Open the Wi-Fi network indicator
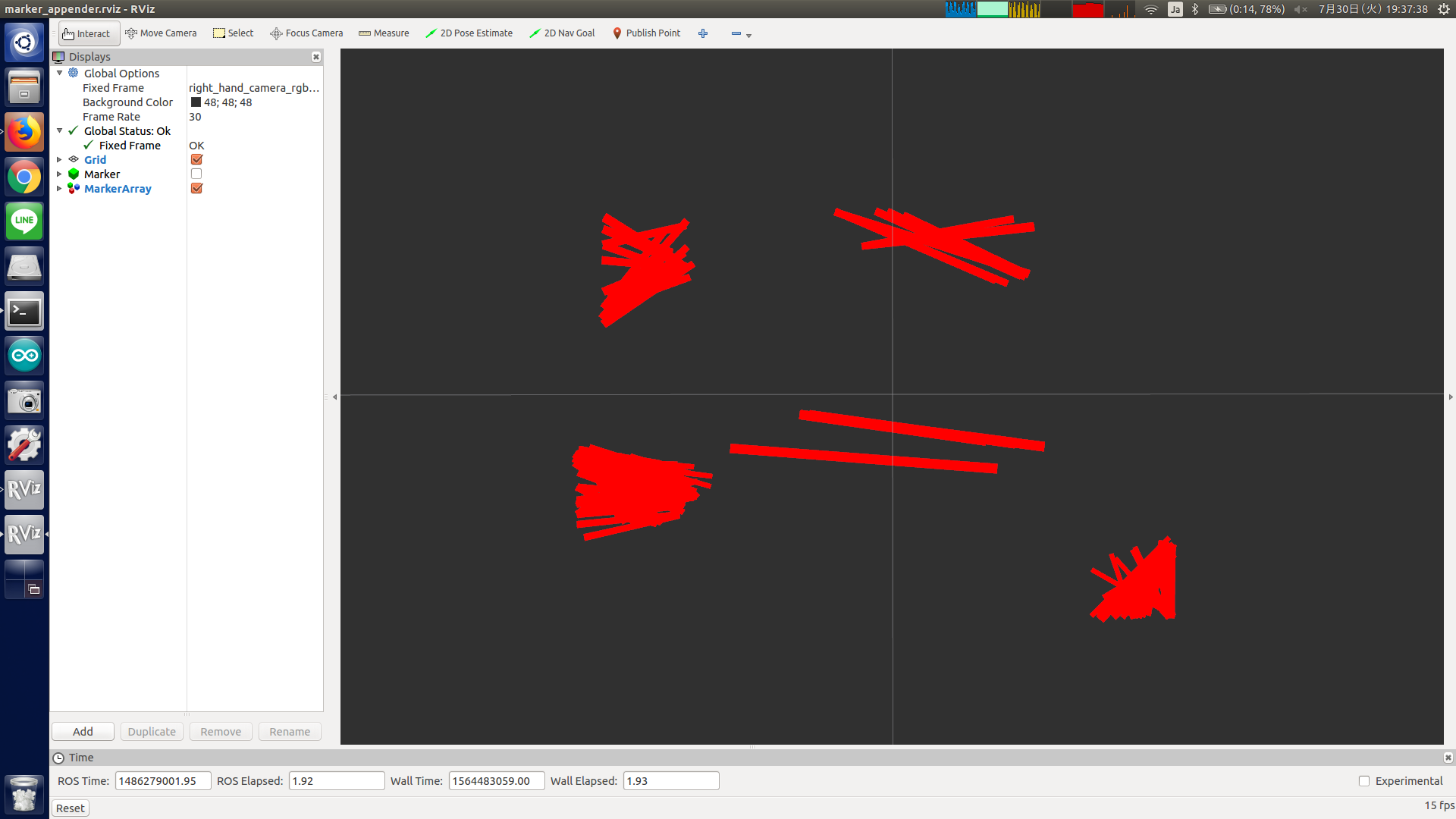This screenshot has height=819, width=1456. tap(1151, 9)
